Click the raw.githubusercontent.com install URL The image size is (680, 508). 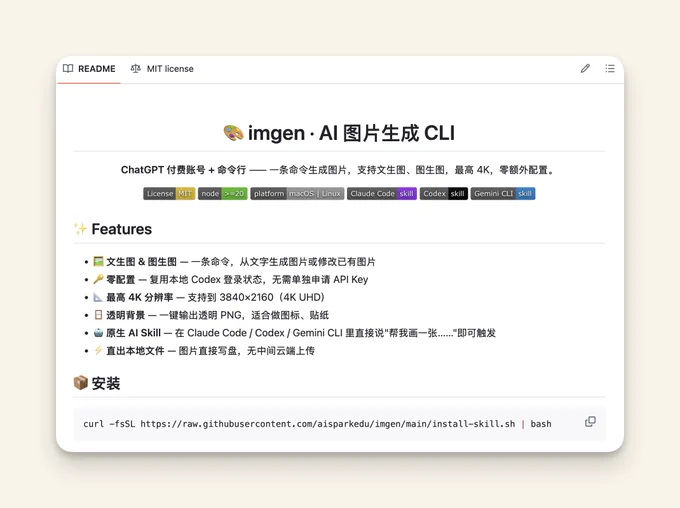[328, 424]
